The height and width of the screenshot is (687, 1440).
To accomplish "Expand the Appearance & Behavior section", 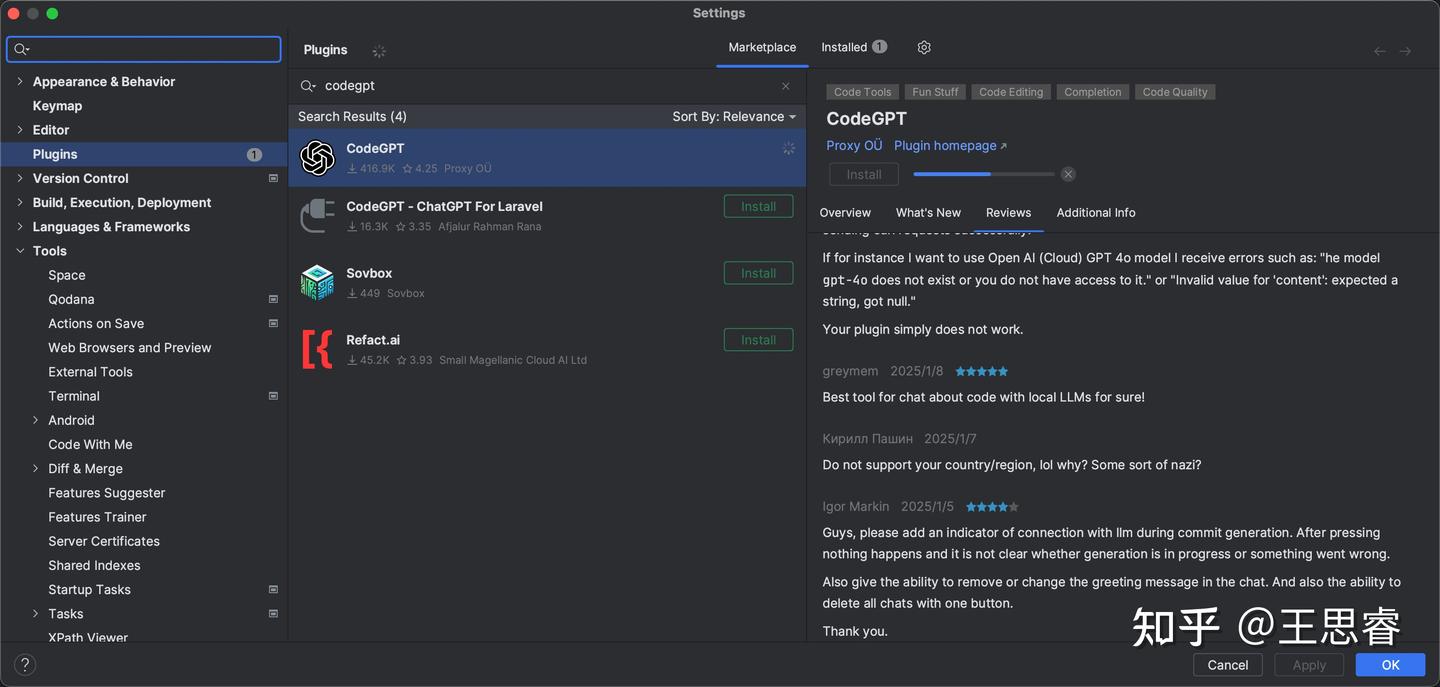I will point(20,82).
